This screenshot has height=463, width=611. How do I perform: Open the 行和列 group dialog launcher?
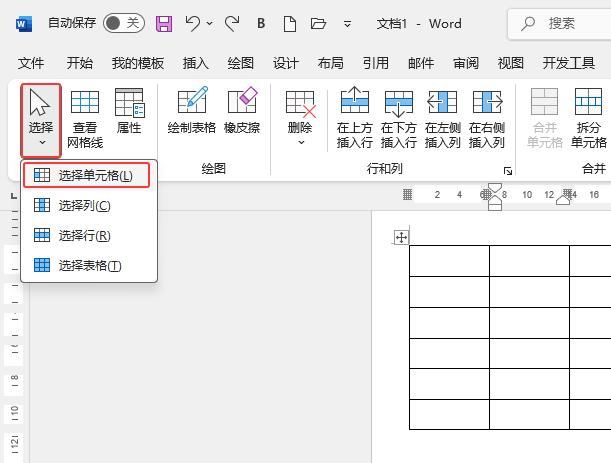(x=508, y=171)
